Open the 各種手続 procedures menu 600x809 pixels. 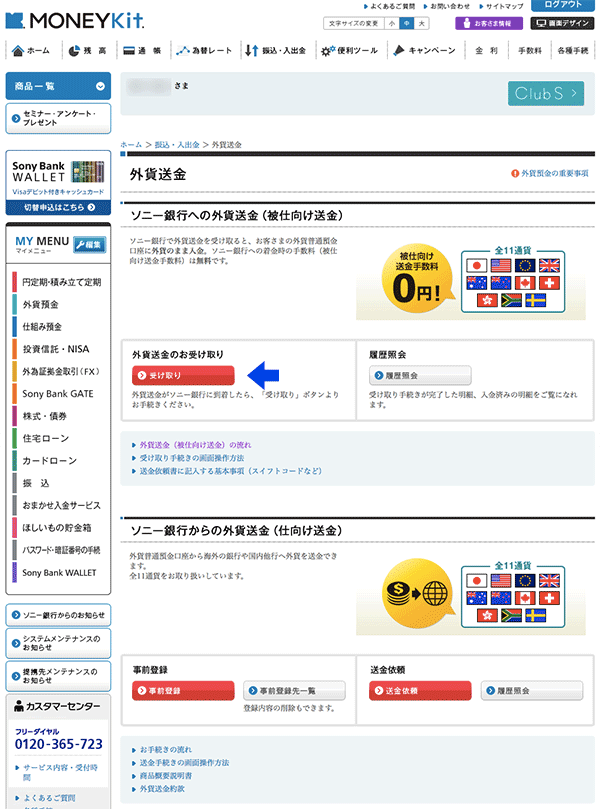tap(573, 51)
